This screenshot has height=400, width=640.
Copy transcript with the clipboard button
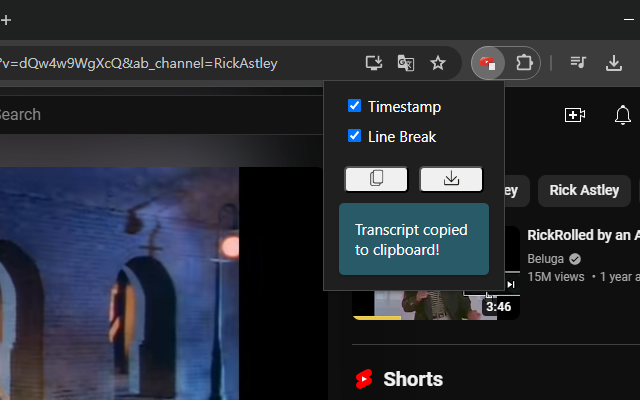[x=376, y=179]
